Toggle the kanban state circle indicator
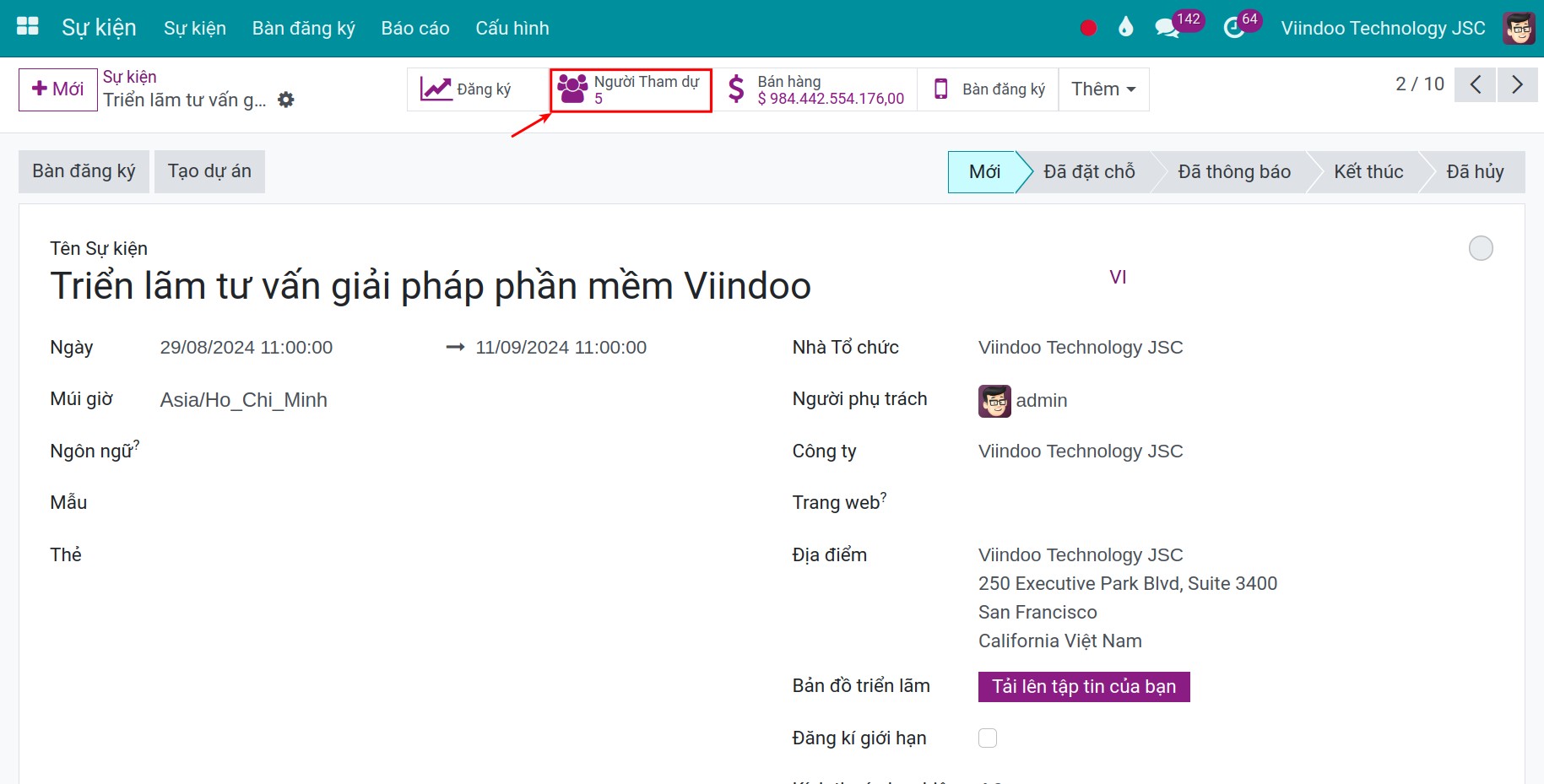 (1481, 248)
